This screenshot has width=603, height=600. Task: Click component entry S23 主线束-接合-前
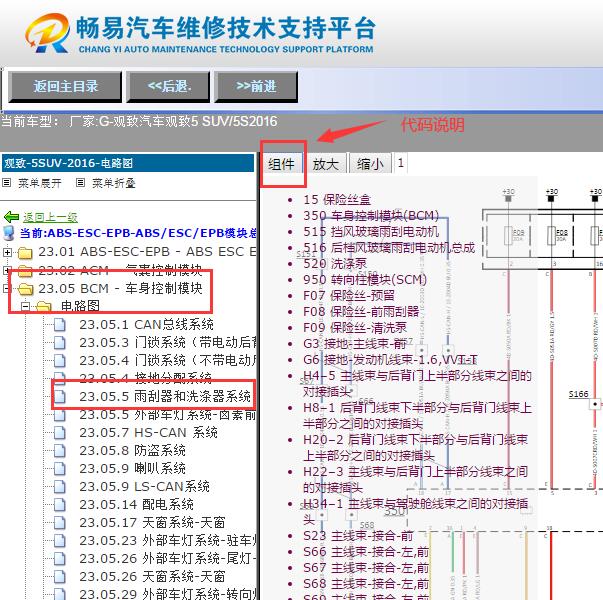tap(358, 536)
